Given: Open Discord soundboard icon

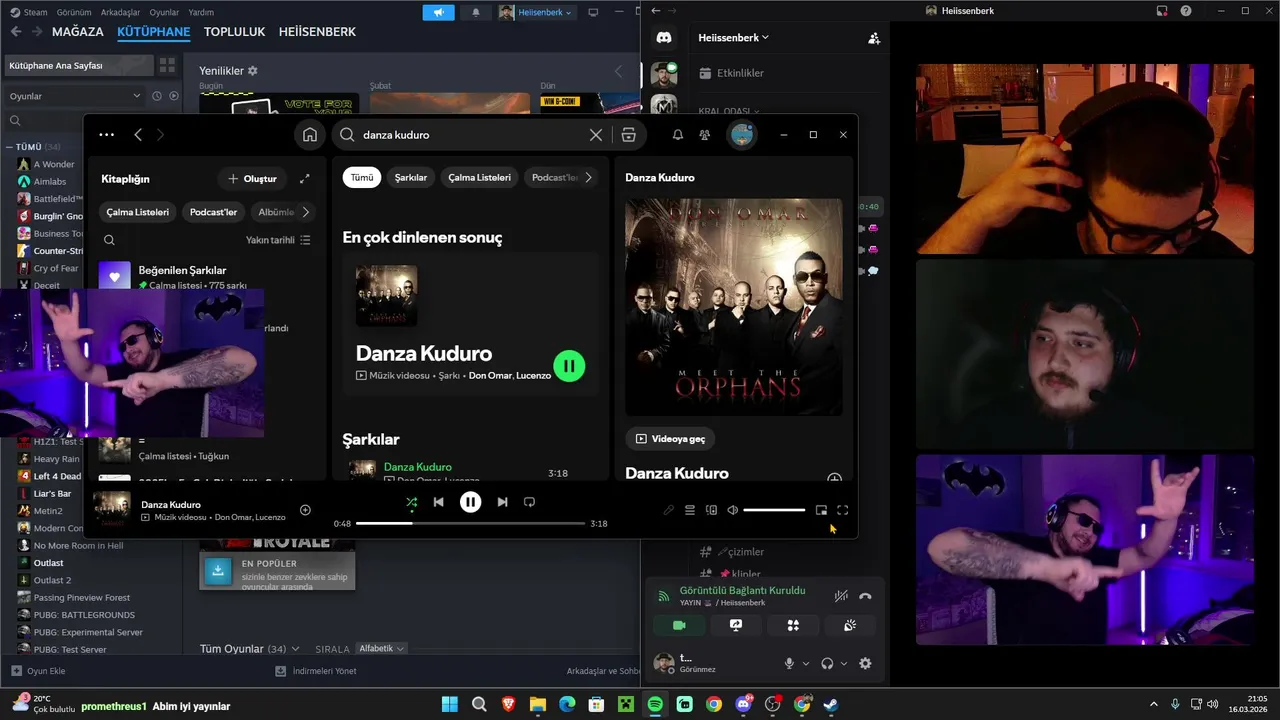Looking at the screenshot, I should click(x=850, y=625).
